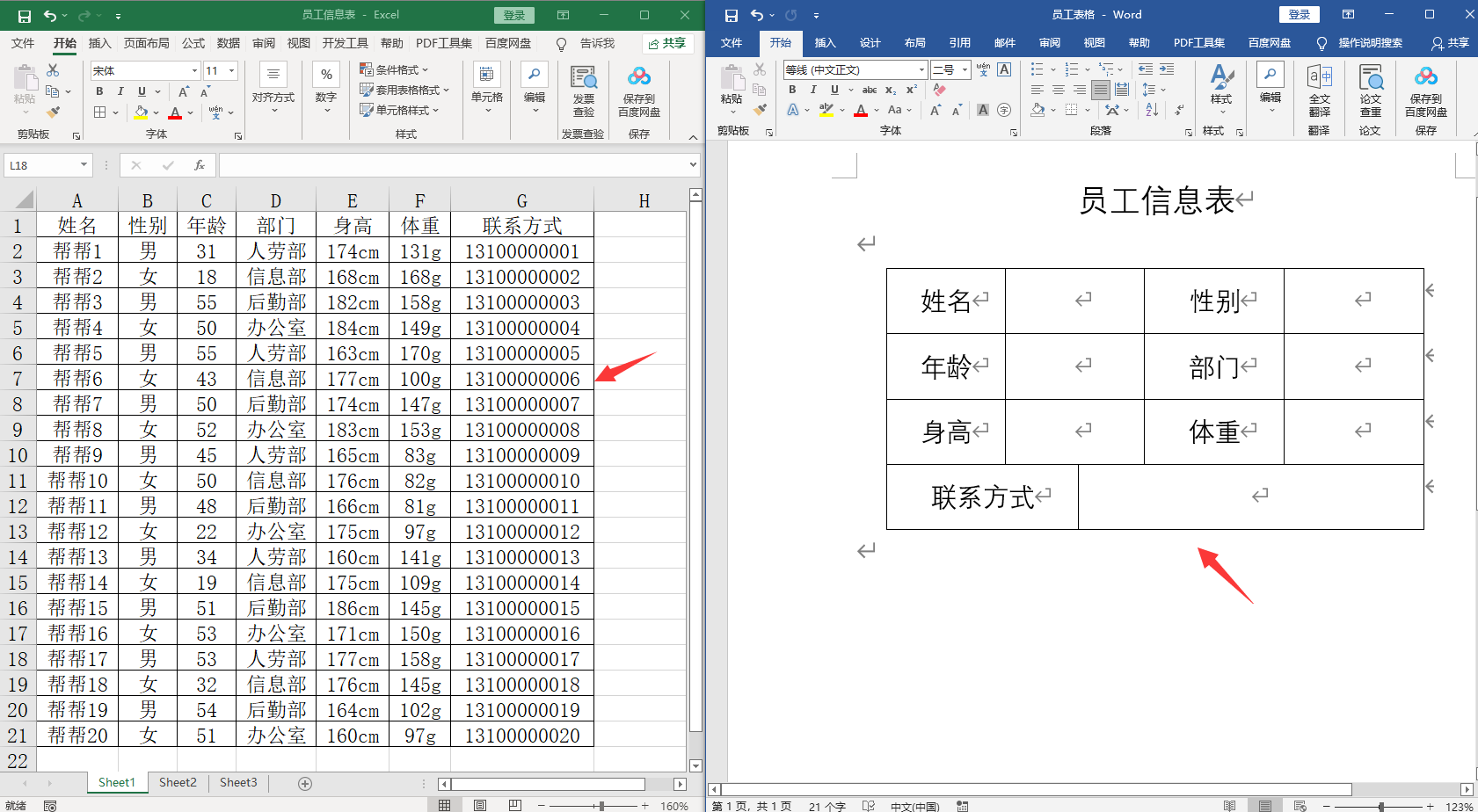Open invoice check (发票查验) in Excel
This screenshot has width=1478, height=812.
click(x=584, y=91)
